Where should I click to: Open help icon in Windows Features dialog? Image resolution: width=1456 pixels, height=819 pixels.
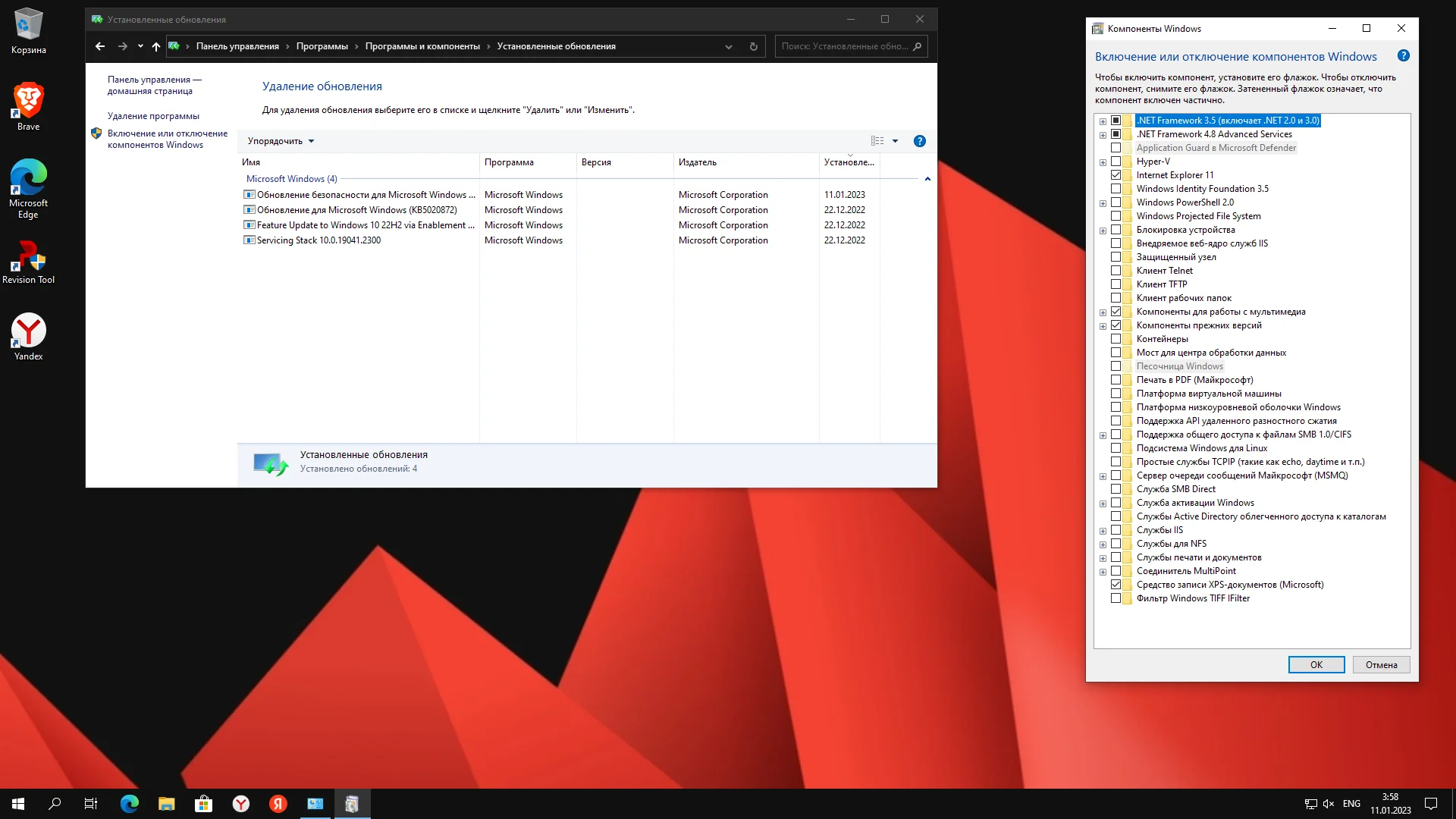(x=1403, y=56)
